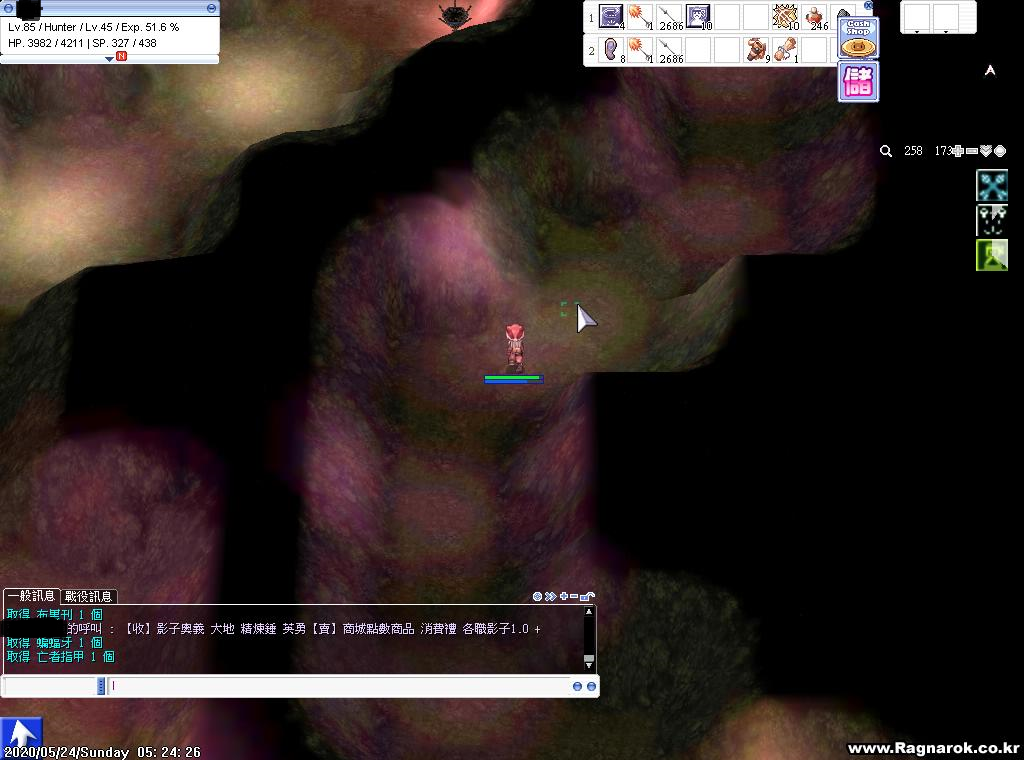Viewport: 1024px width, 760px height.
Task: Use the brown item with count 9 in row 2
Action: [757, 49]
